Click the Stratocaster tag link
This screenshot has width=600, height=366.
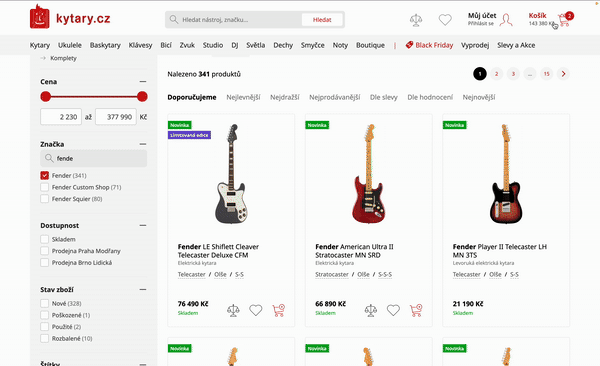point(332,274)
